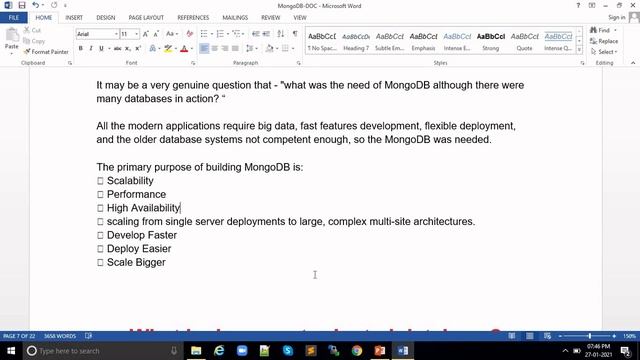This screenshot has height=360, width=640.
Task: Open the Font dialog launcher
Action: pos(193,63)
